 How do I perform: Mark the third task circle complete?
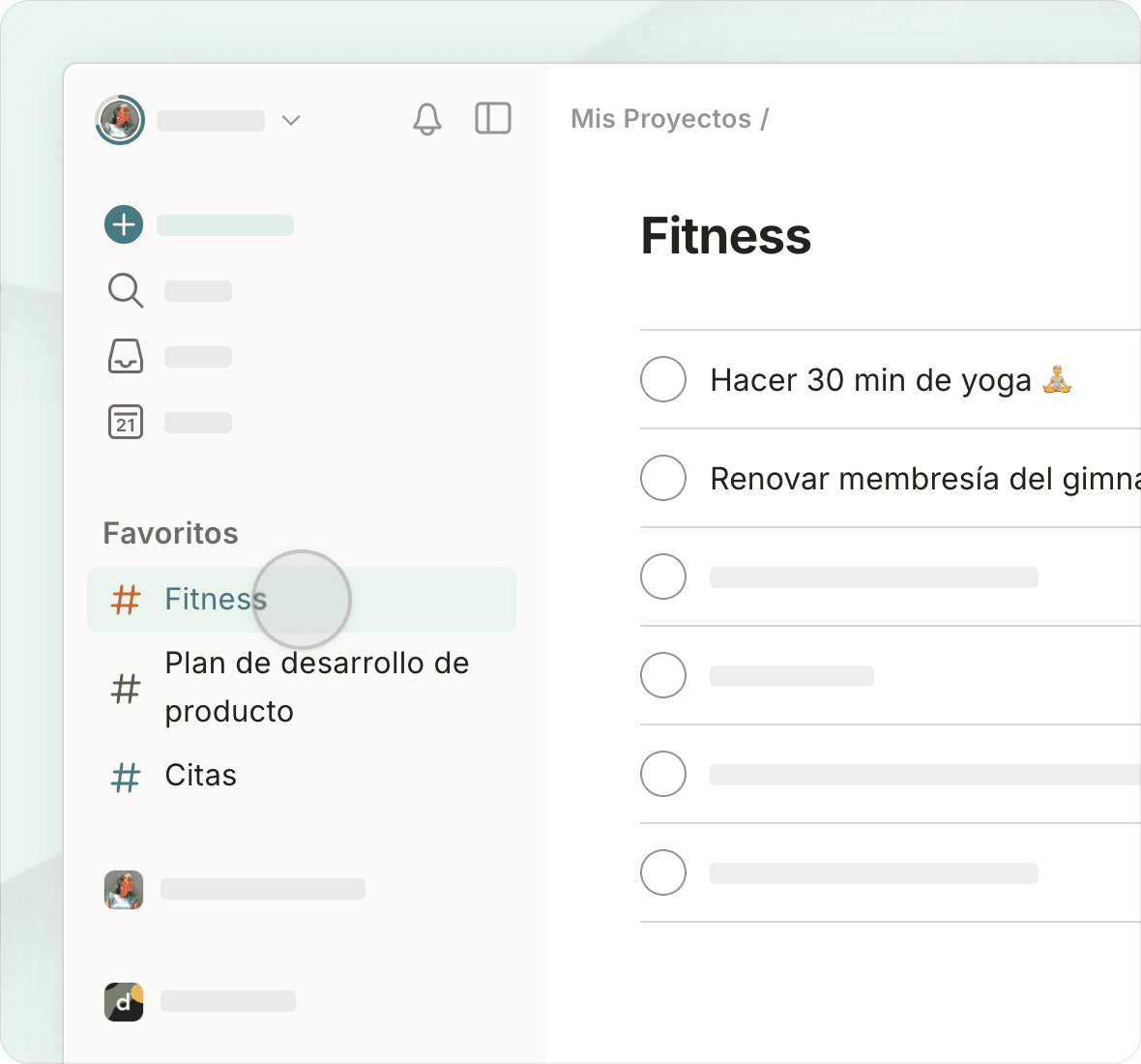click(x=663, y=576)
